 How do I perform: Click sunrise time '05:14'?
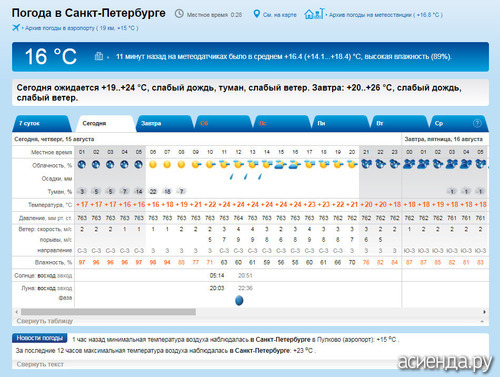click(217, 275)
